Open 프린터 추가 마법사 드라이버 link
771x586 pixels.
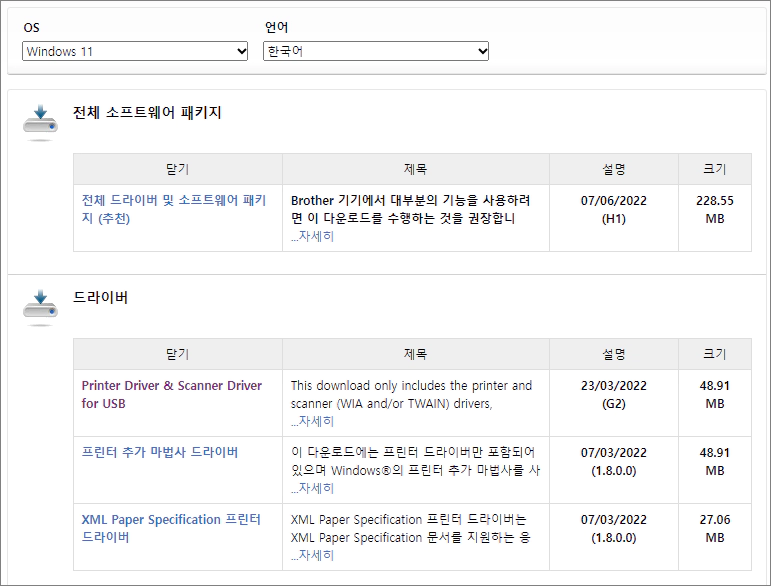click(160, 452)
